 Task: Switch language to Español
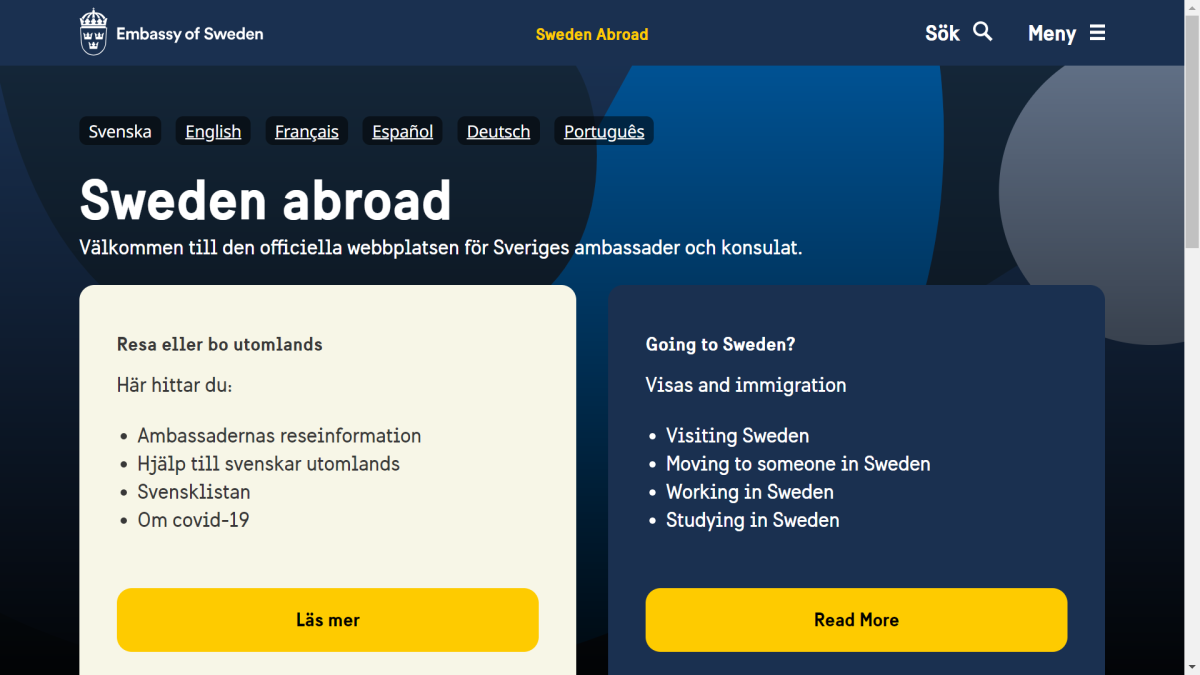tap(403, 131)
